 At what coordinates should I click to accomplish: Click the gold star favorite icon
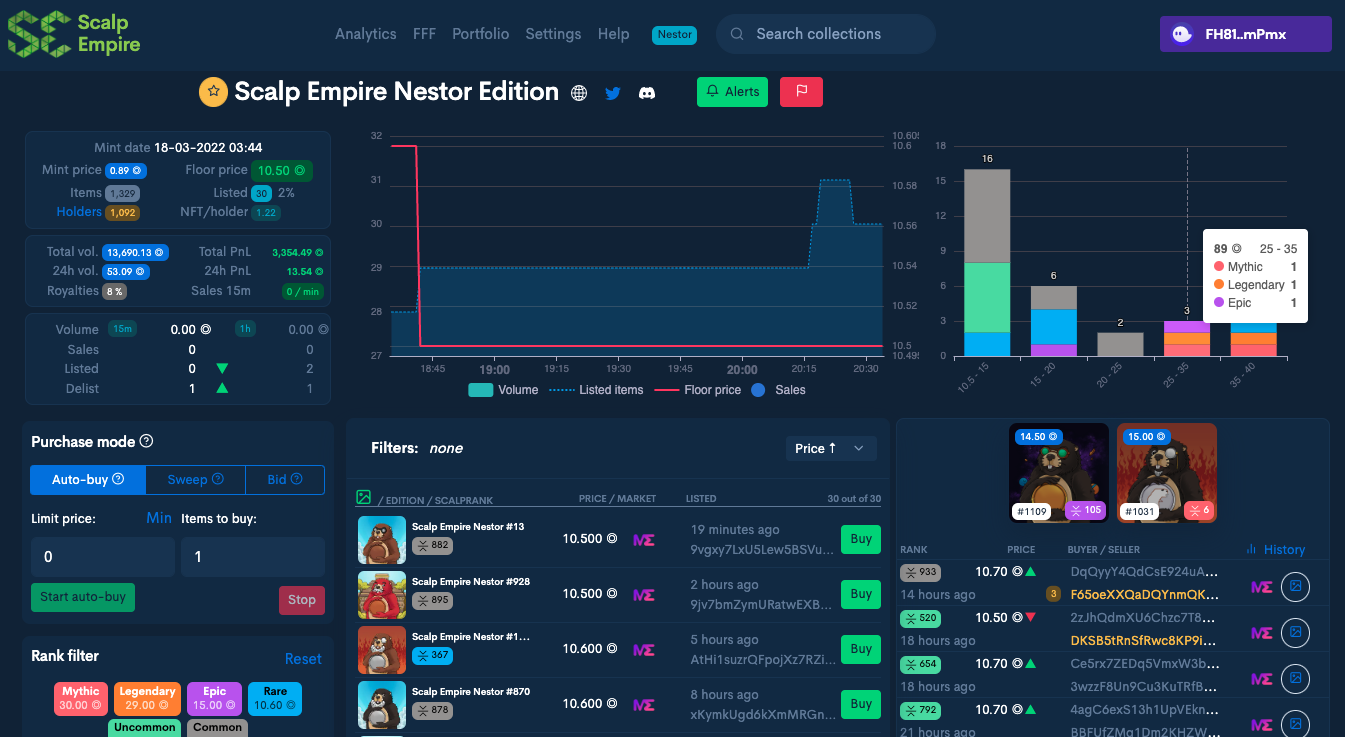click(x=213, y=92)
